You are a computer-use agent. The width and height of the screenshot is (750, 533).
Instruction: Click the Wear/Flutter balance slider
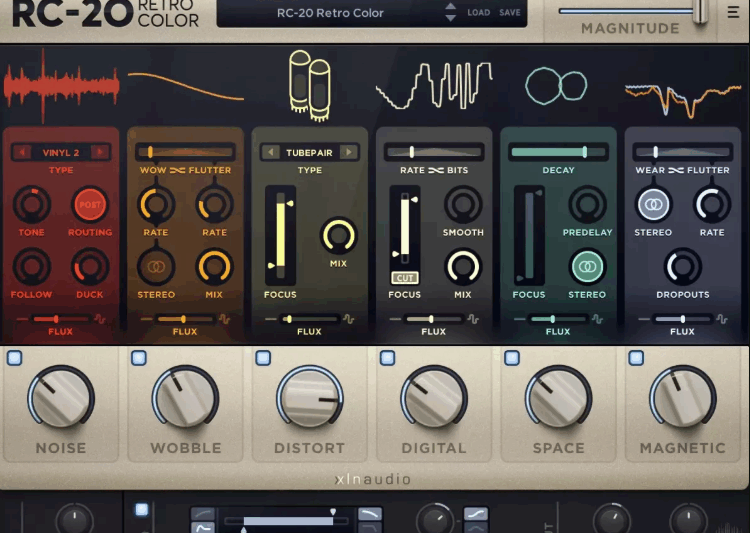pos(683,152)
